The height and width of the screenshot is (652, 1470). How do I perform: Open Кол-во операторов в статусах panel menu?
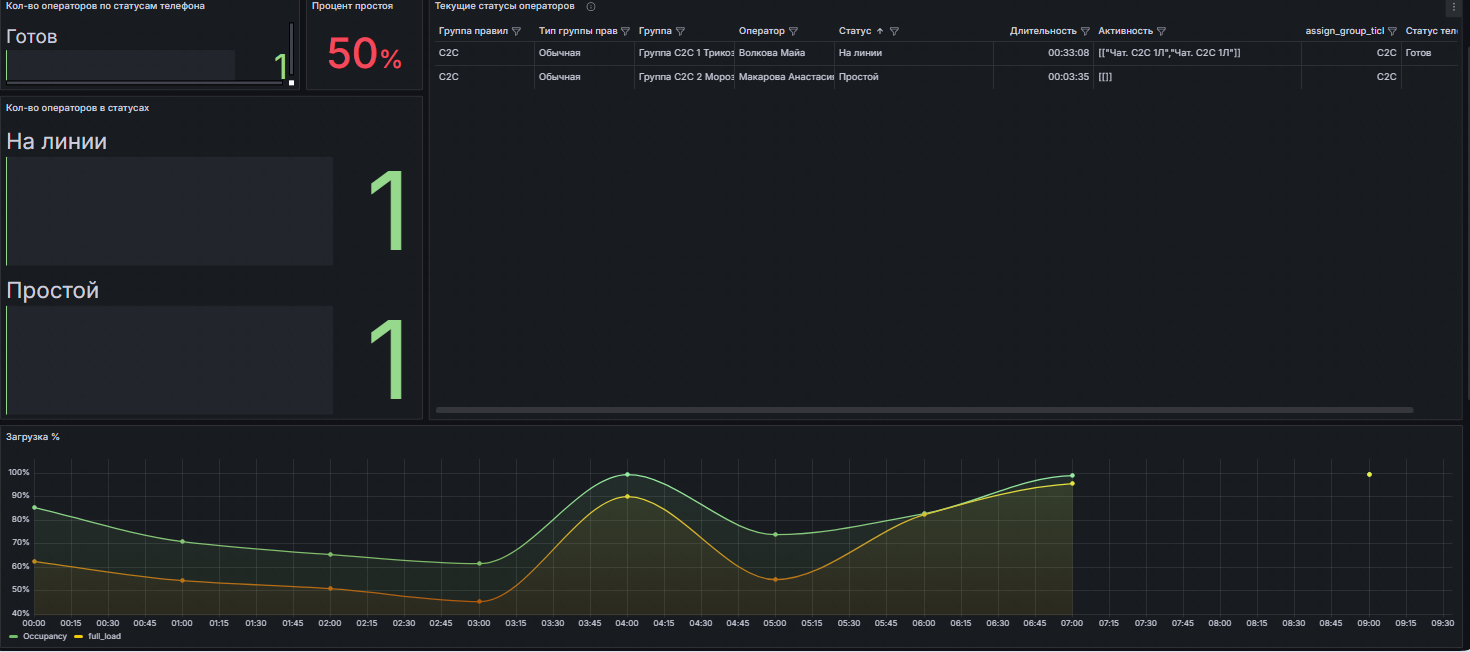77,107
